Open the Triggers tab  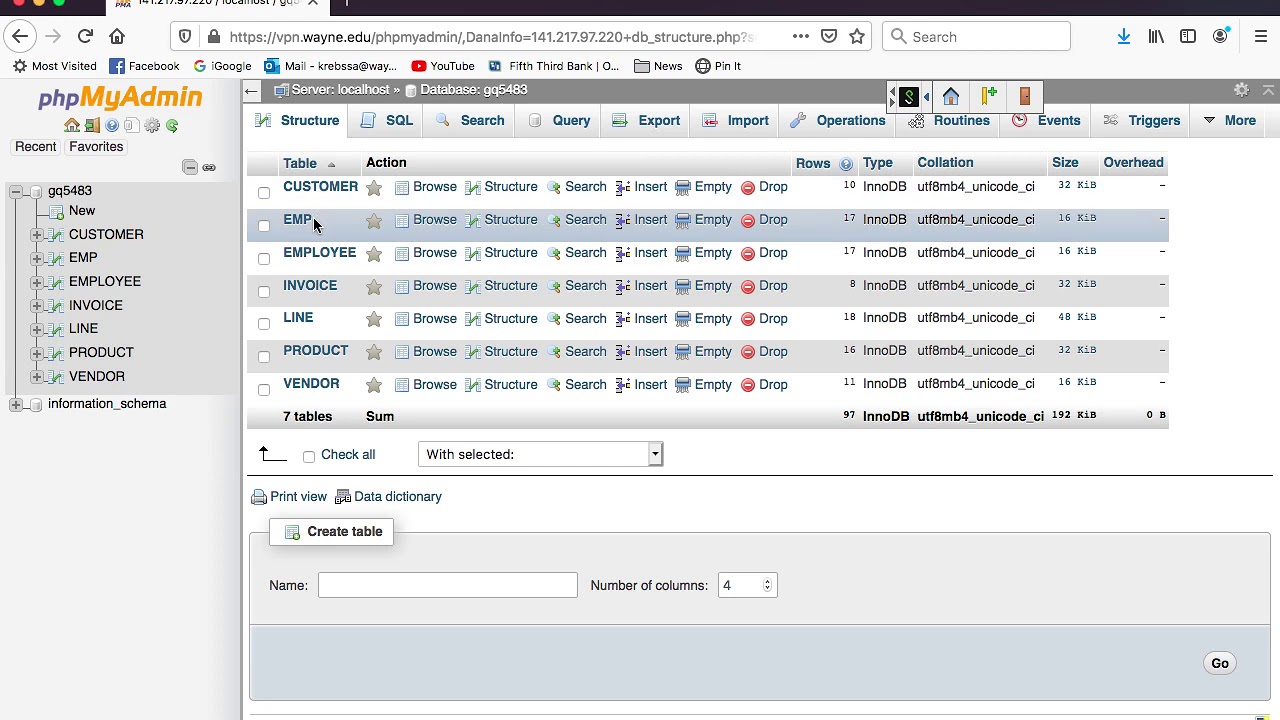pos(1142,120)
